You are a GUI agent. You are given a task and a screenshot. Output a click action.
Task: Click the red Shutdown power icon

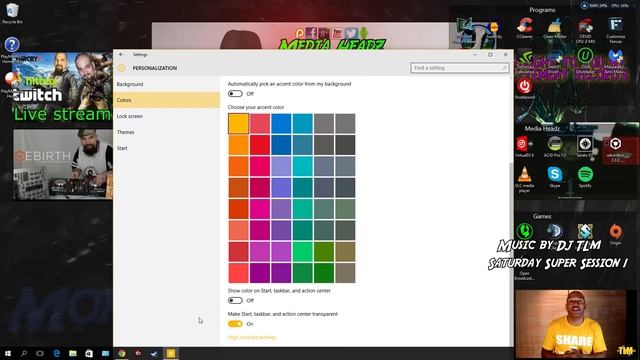pos(524,87)
